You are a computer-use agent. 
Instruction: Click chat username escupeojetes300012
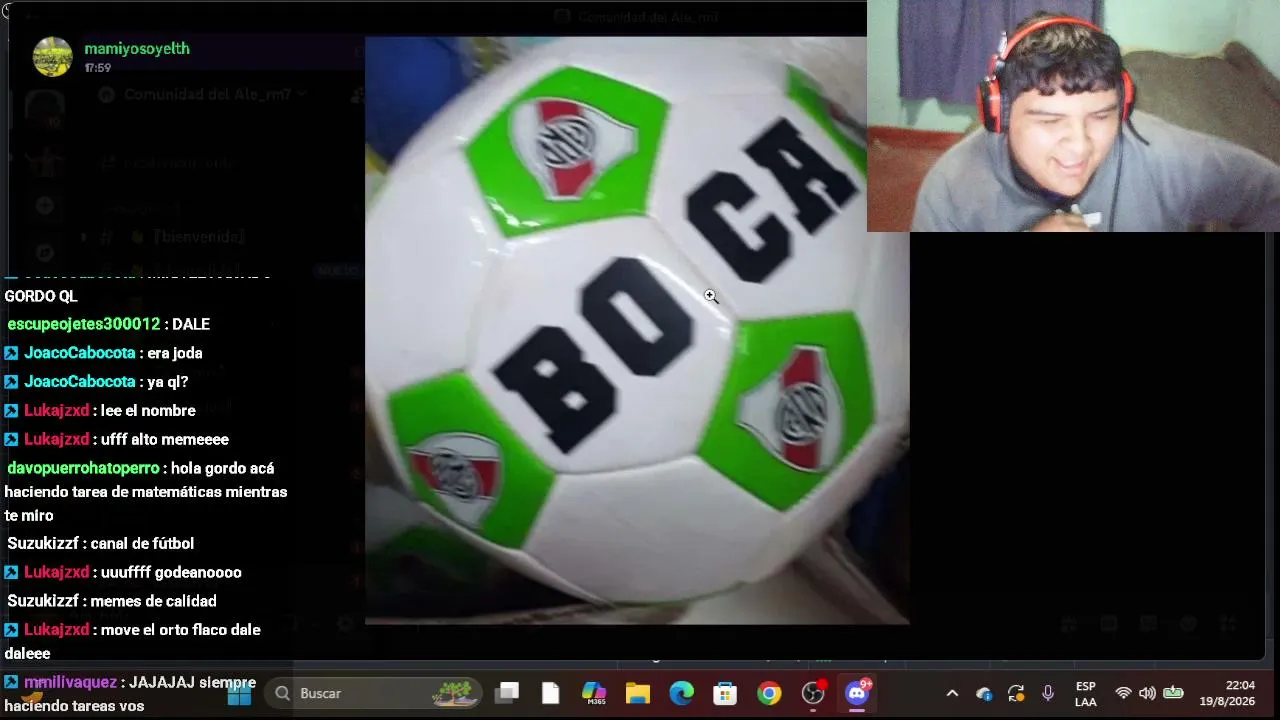[84, 324]
